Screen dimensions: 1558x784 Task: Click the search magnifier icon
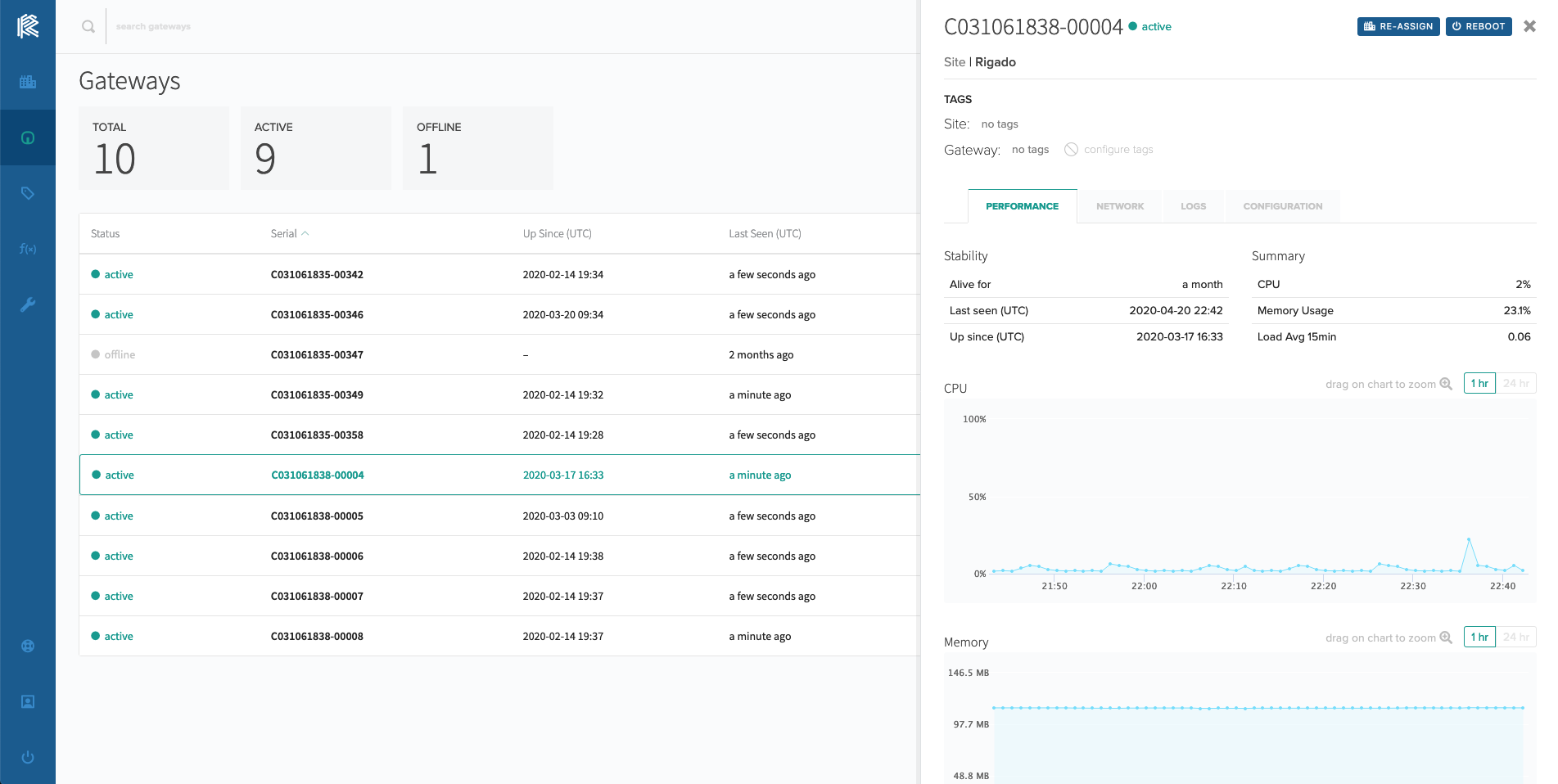click(x=88, y=26)
